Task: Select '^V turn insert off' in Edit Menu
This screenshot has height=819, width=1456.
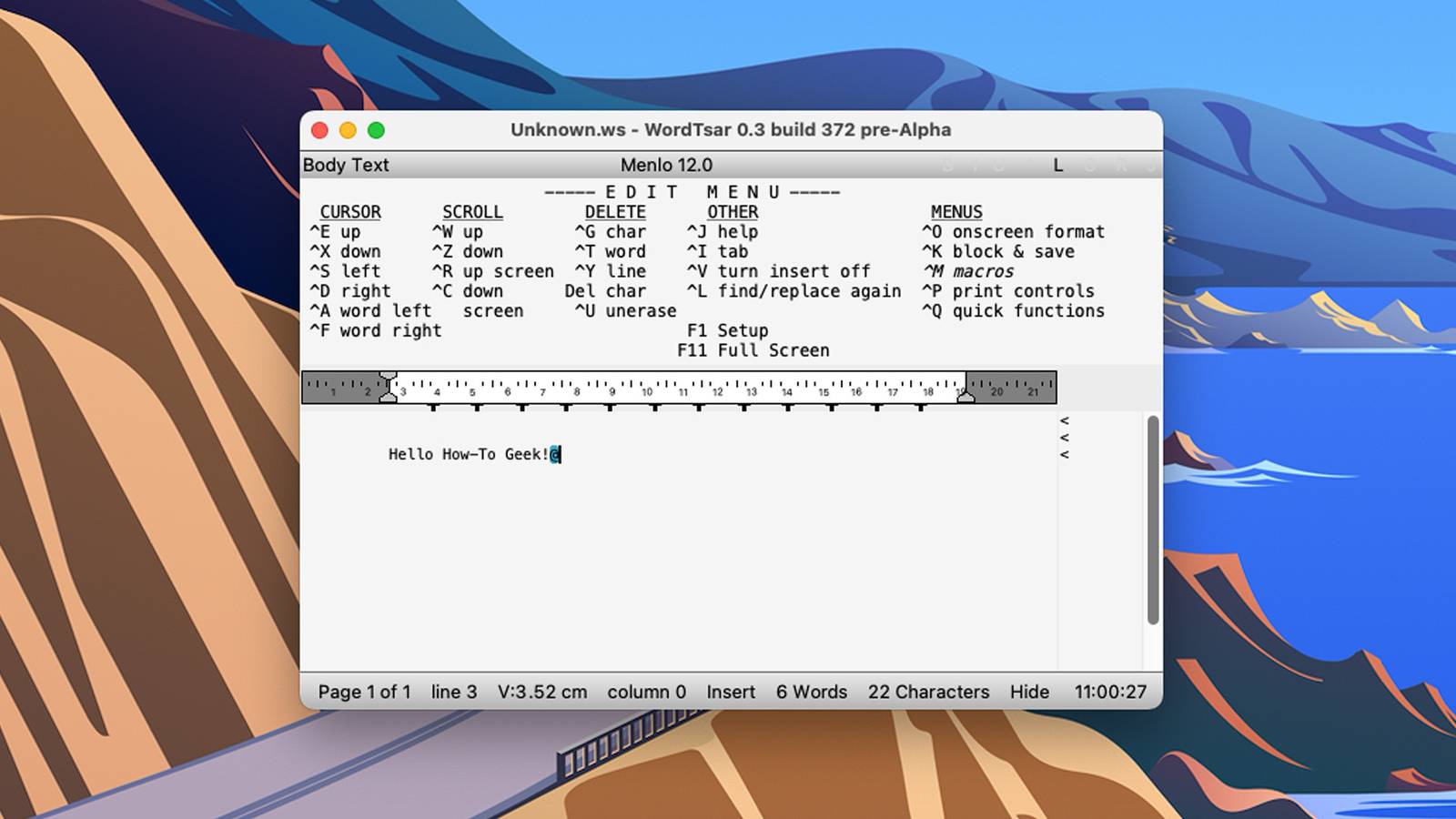Action: click(778, 271)
